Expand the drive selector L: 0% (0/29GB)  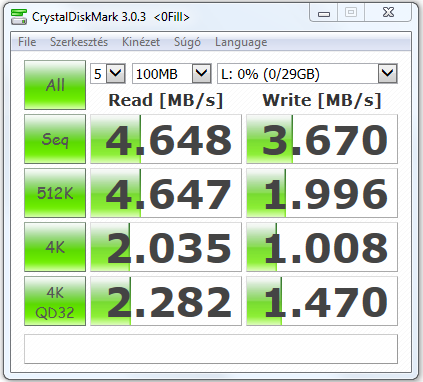tap(388, 73)
